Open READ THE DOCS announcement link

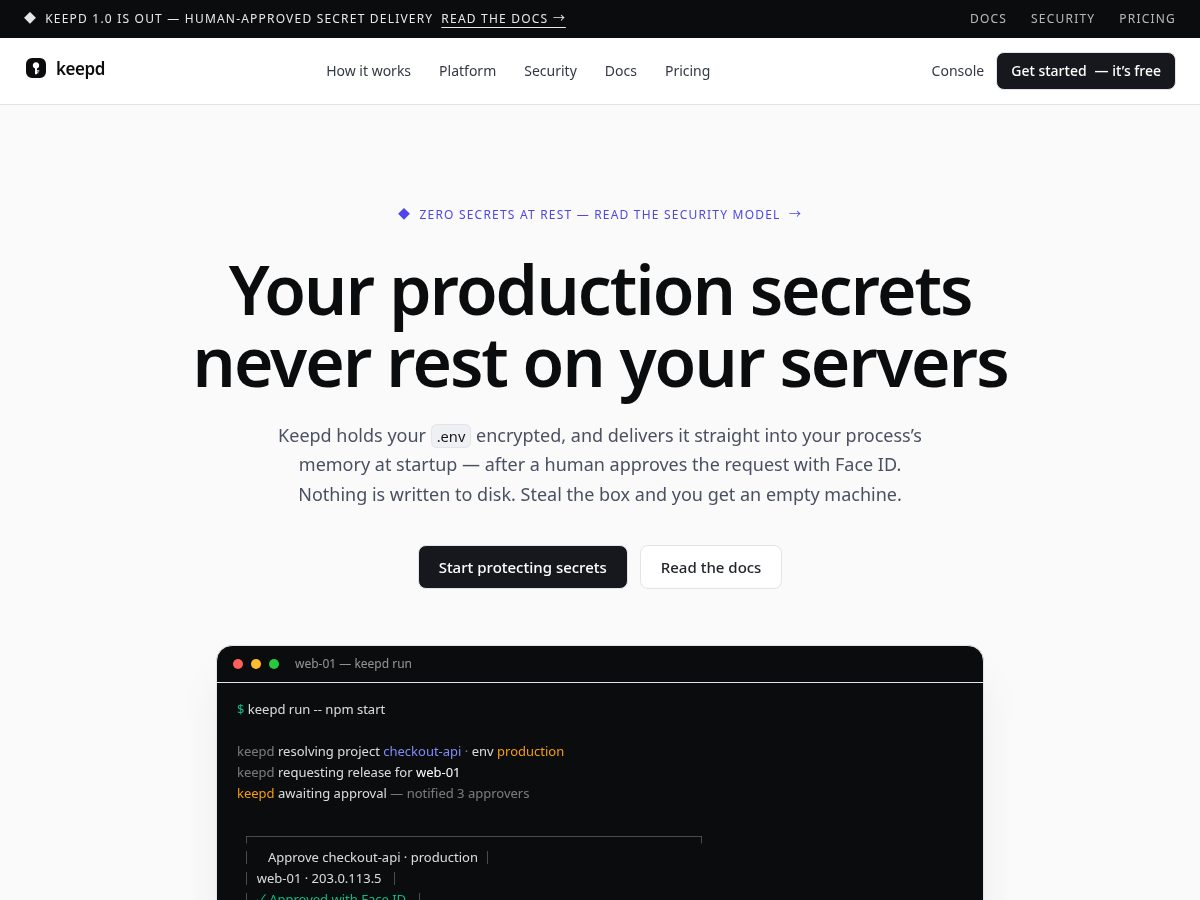(503, 19)
